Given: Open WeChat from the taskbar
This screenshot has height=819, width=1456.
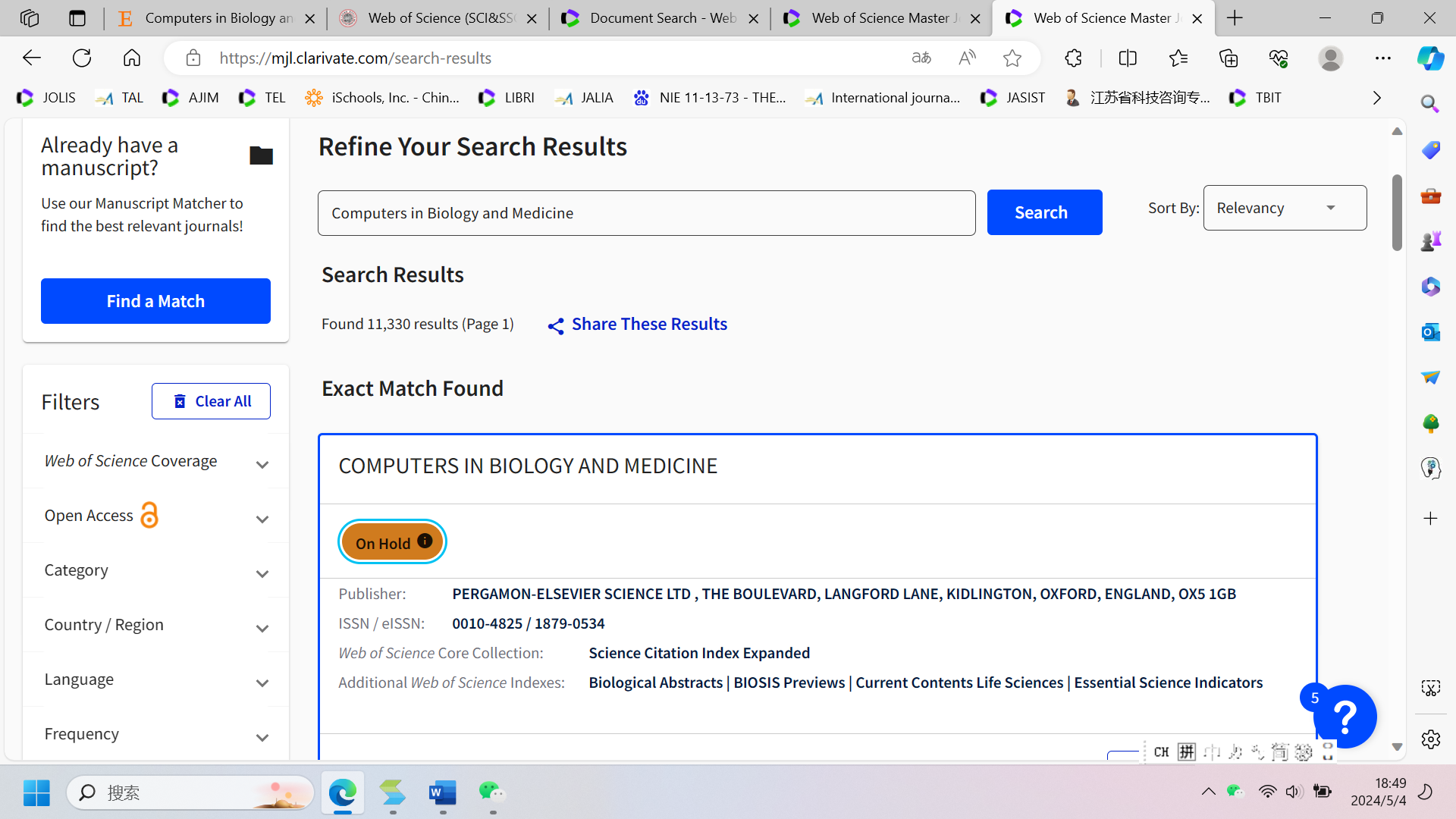Looking at the screenshot, I should [x=492, y=792].
